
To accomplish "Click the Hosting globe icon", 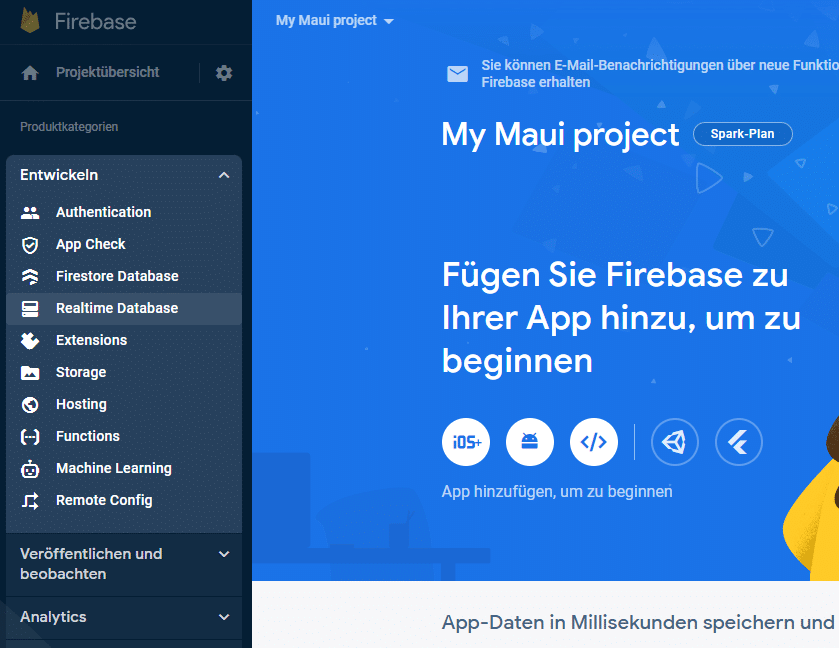I will [30, 405].
